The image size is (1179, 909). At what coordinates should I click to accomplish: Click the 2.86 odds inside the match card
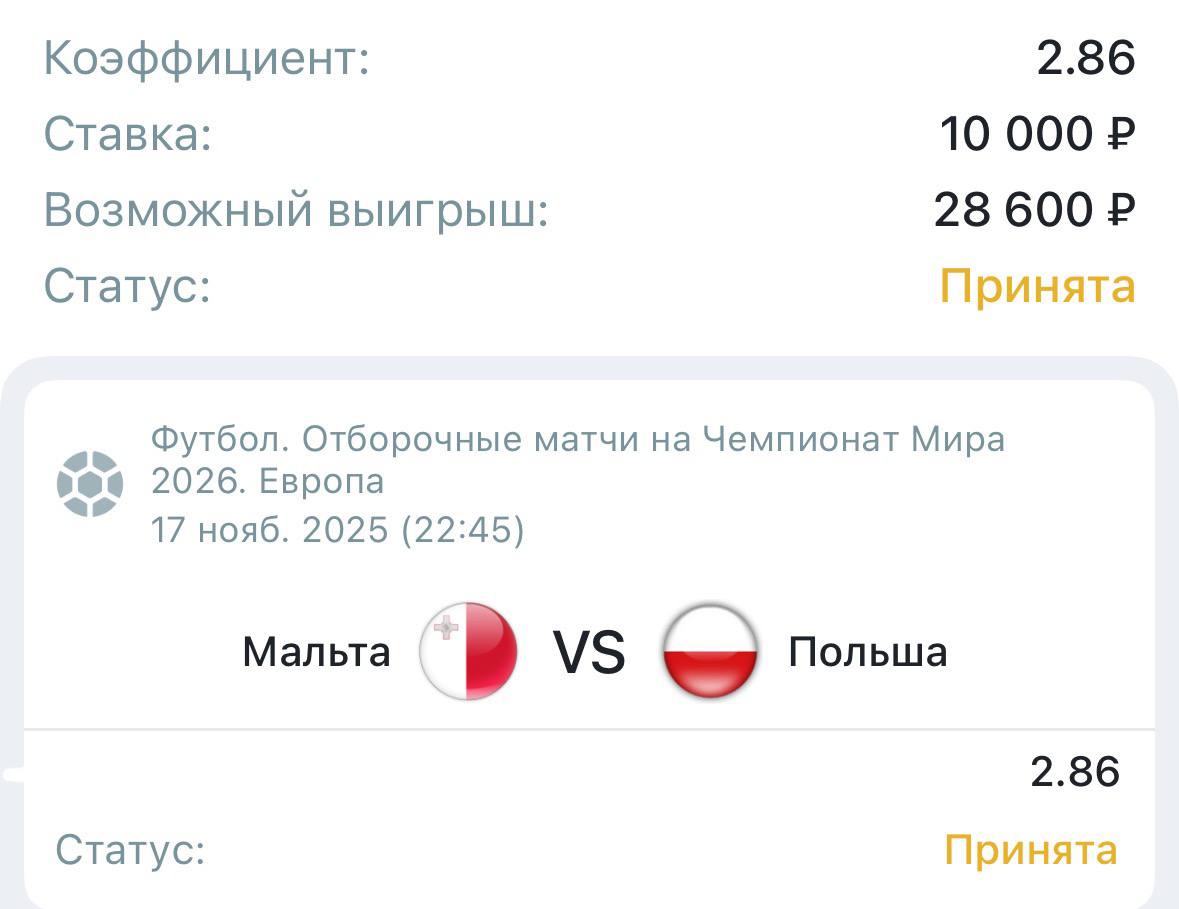(1074, 772)
